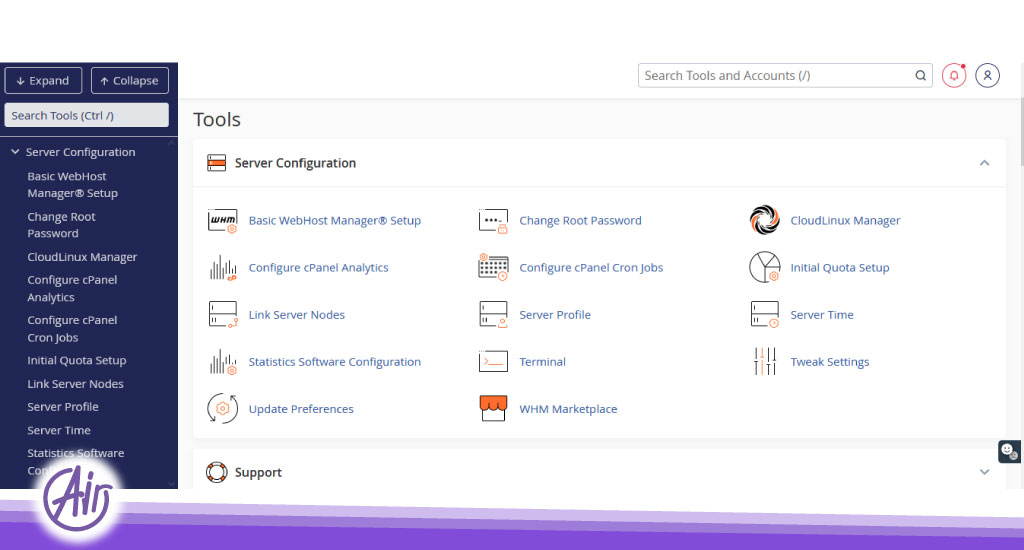Open the Link Server Nodes link
The image size is (1024, 550).
pos(296,315)
